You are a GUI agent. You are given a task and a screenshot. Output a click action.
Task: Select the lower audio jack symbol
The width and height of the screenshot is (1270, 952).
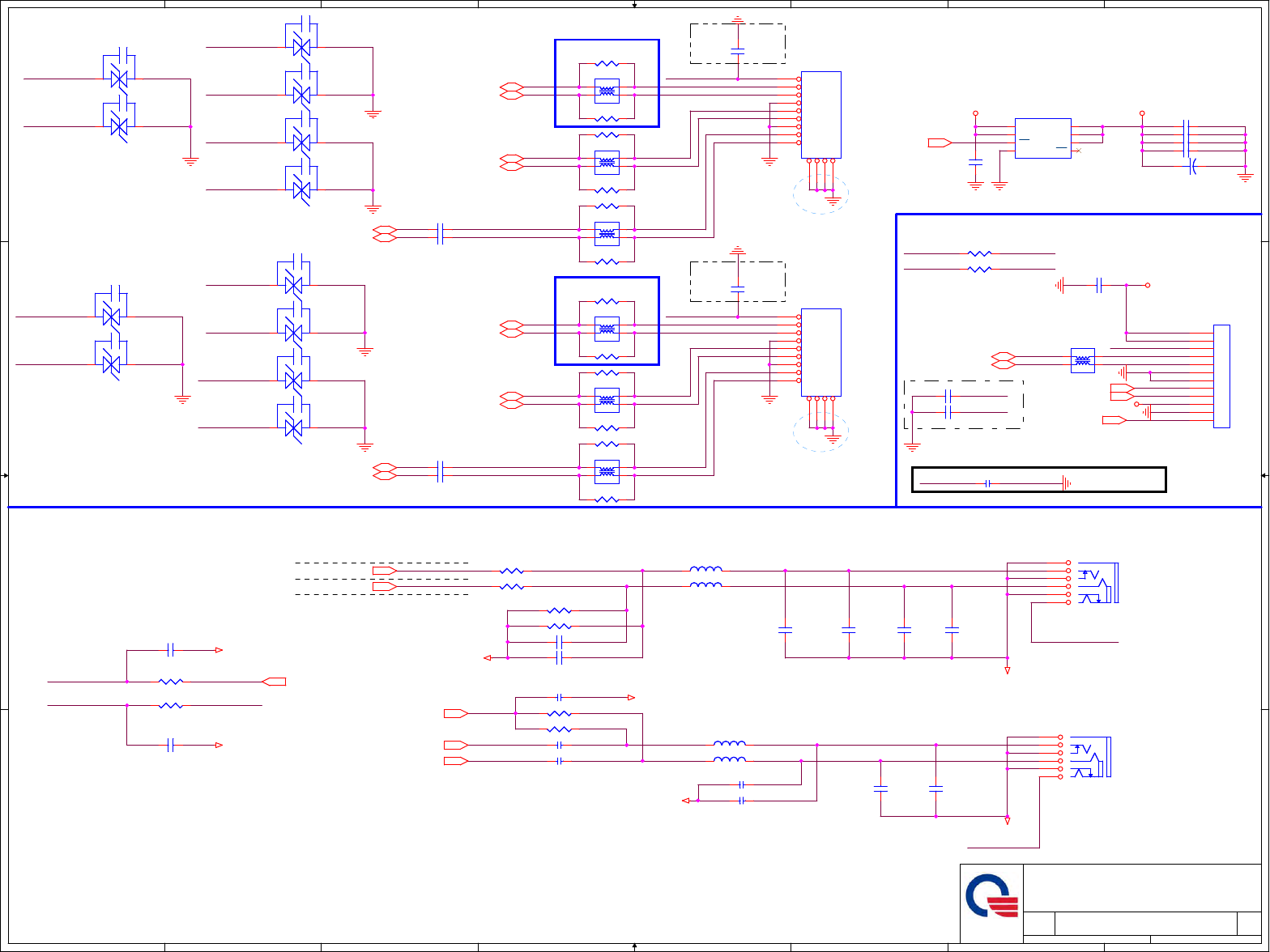pyautogui.click(x=1090, y=757)
